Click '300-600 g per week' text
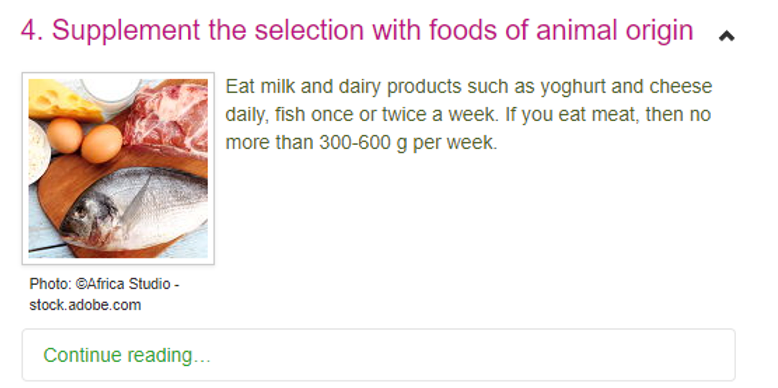Screen dimensions: 778x388 (x=408, y=143)
